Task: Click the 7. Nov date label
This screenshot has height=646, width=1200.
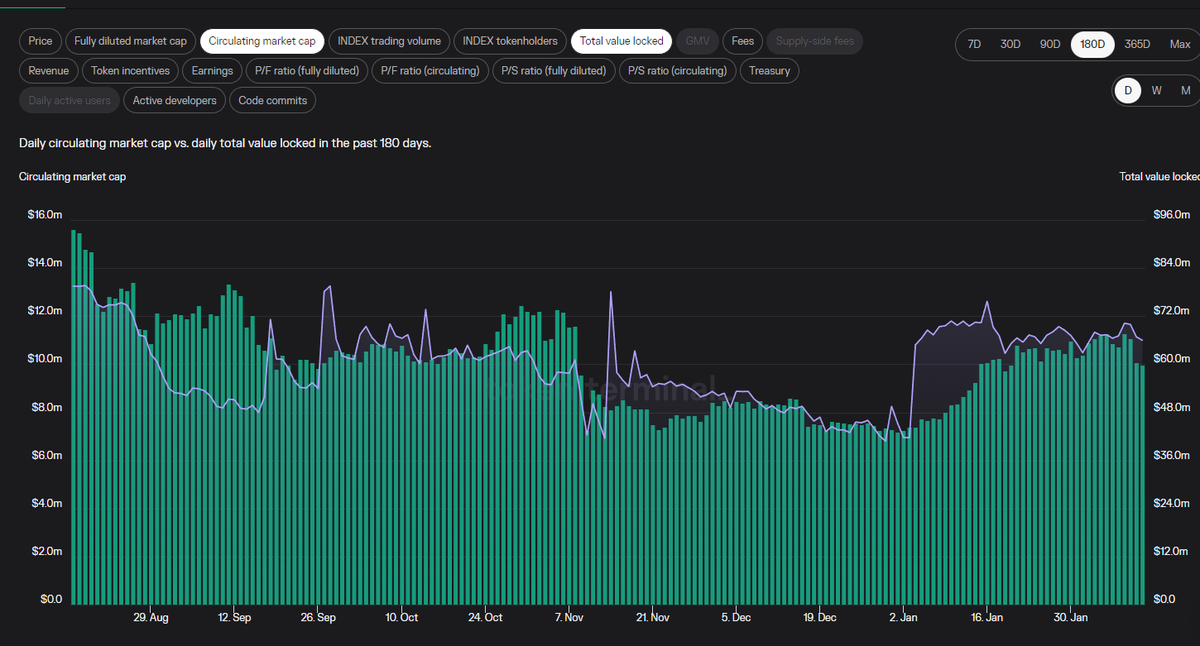Action: click(x=568, y=618)
